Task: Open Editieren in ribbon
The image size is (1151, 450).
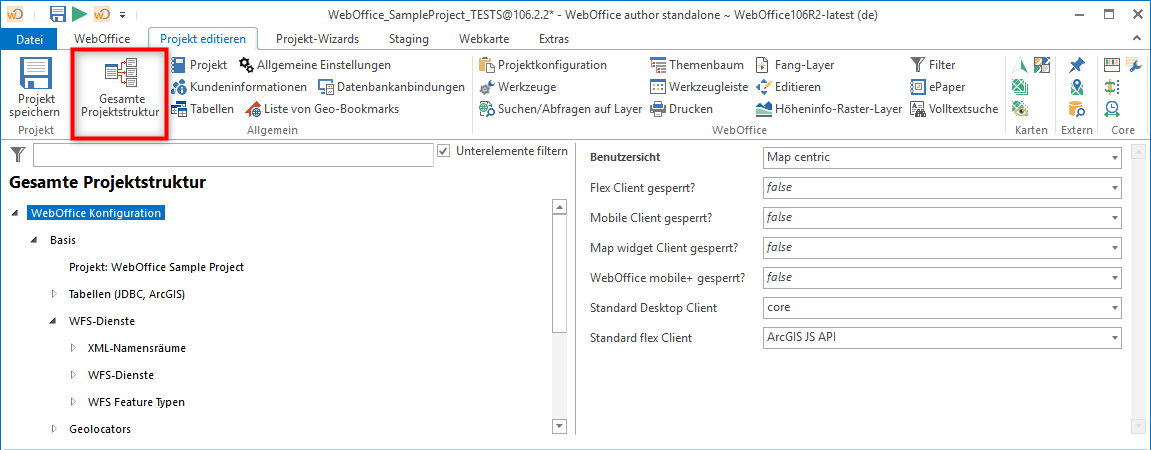Action: 788,87
